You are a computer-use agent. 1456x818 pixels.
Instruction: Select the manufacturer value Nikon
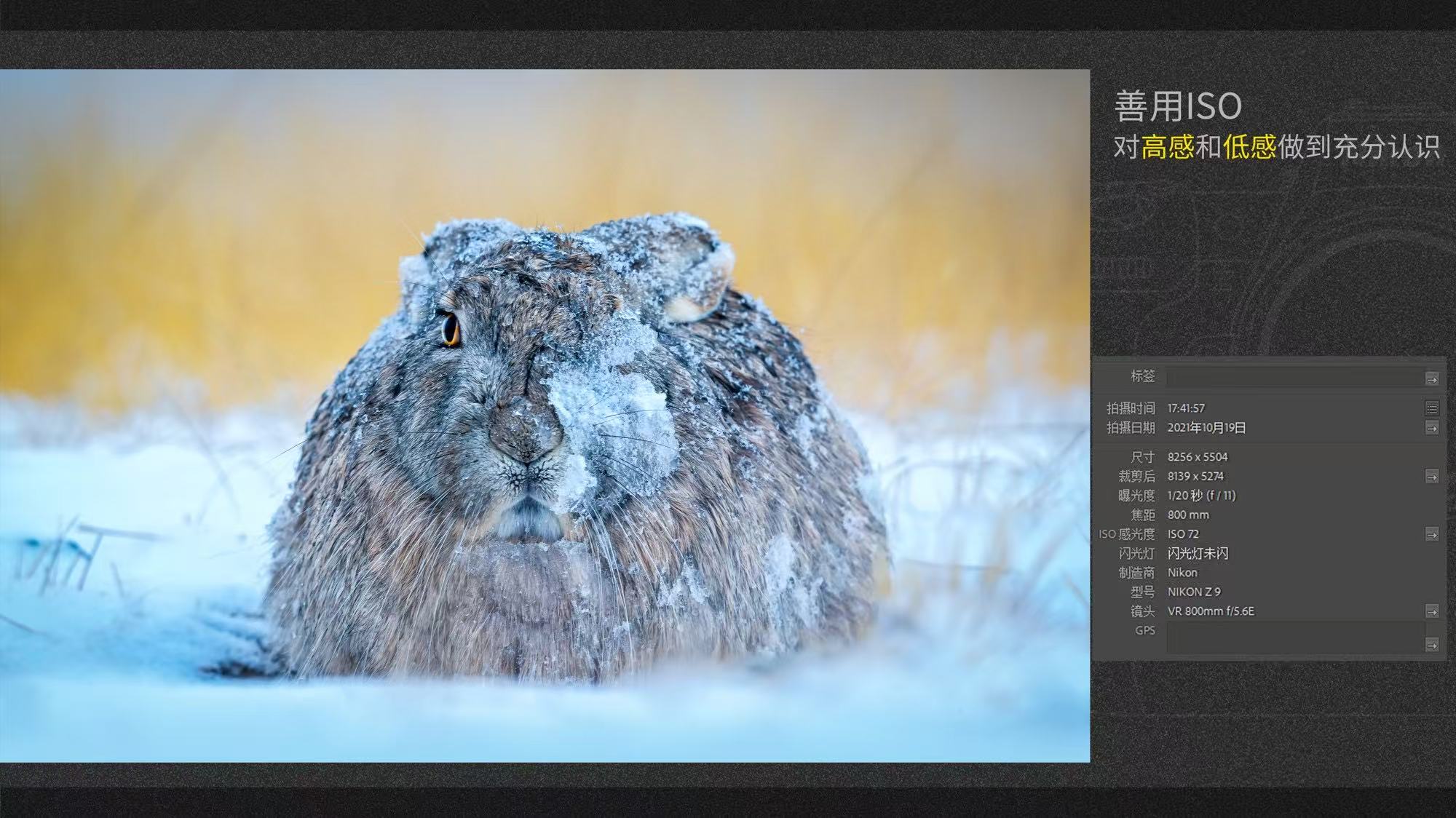point(1182,573)
